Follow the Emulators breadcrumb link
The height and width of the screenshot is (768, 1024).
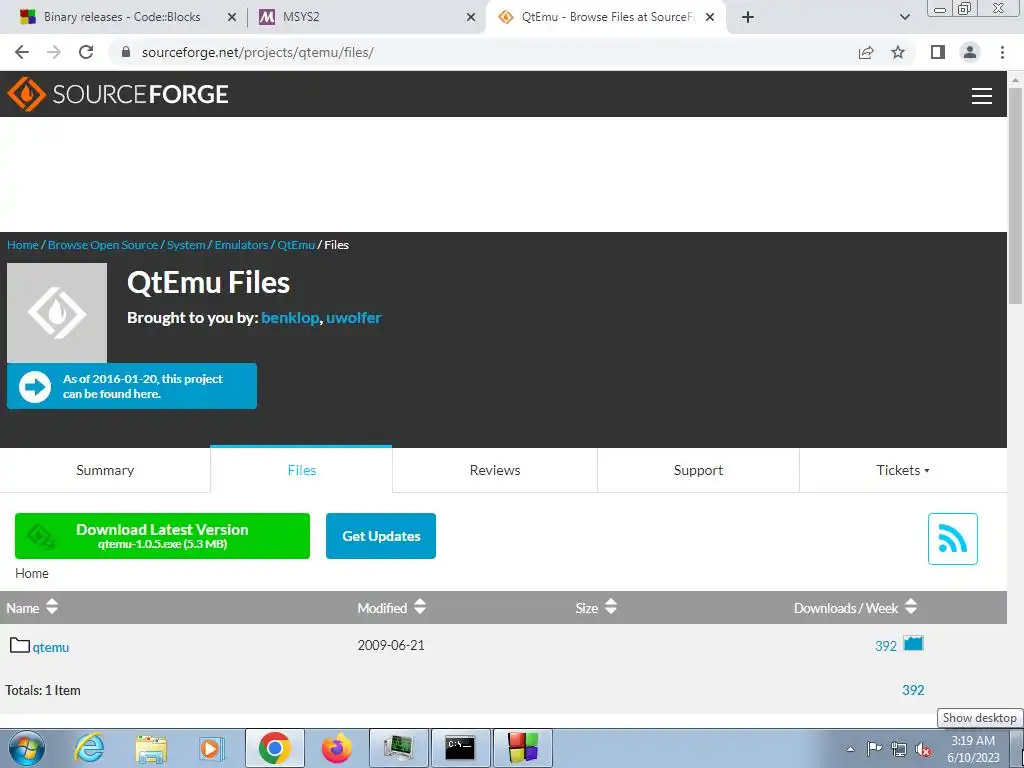click(242, 245)
